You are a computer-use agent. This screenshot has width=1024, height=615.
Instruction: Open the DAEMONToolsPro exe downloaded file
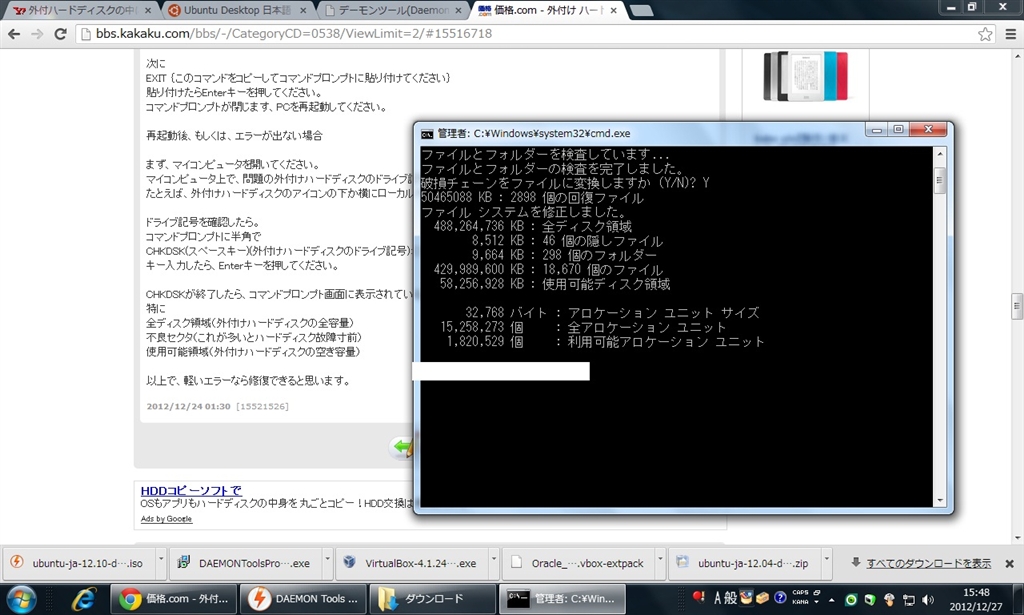click(246, 563)
